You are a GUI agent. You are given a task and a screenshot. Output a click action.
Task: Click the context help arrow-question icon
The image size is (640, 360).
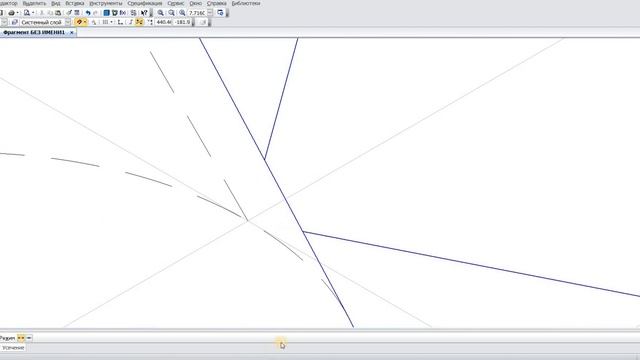[144, 13]
